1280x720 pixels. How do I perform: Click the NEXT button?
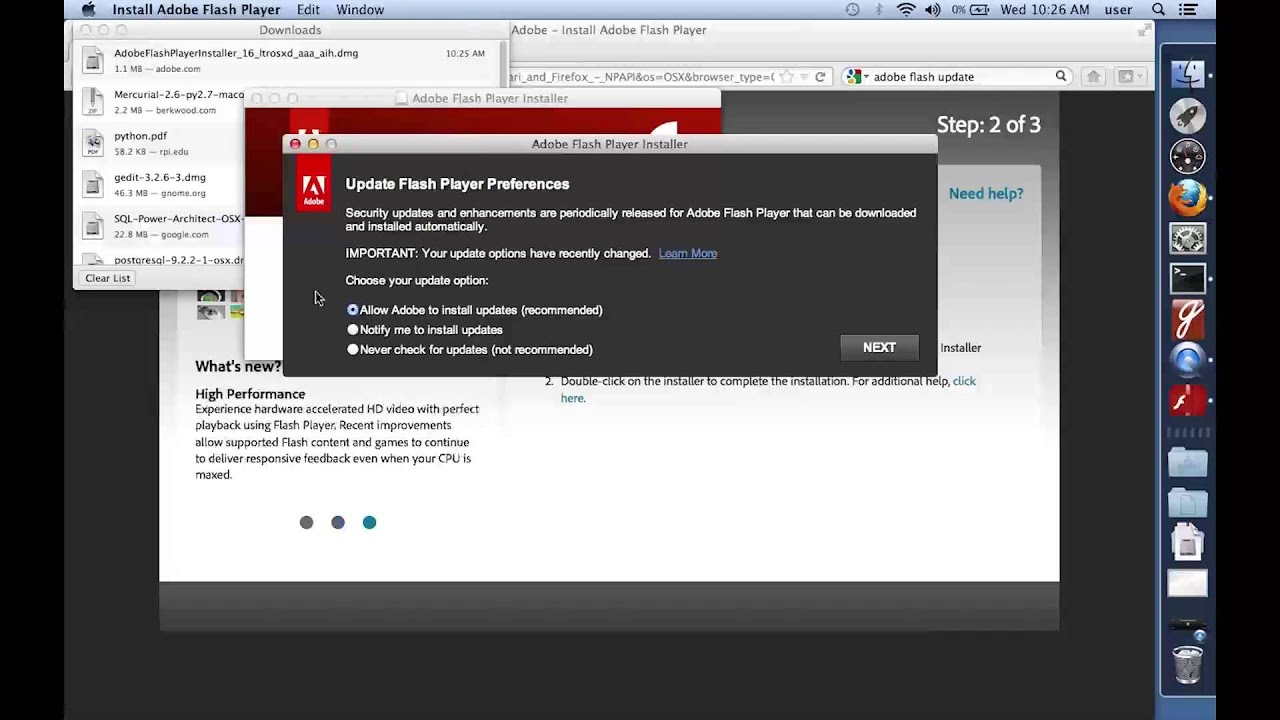[x=879, y=348]
